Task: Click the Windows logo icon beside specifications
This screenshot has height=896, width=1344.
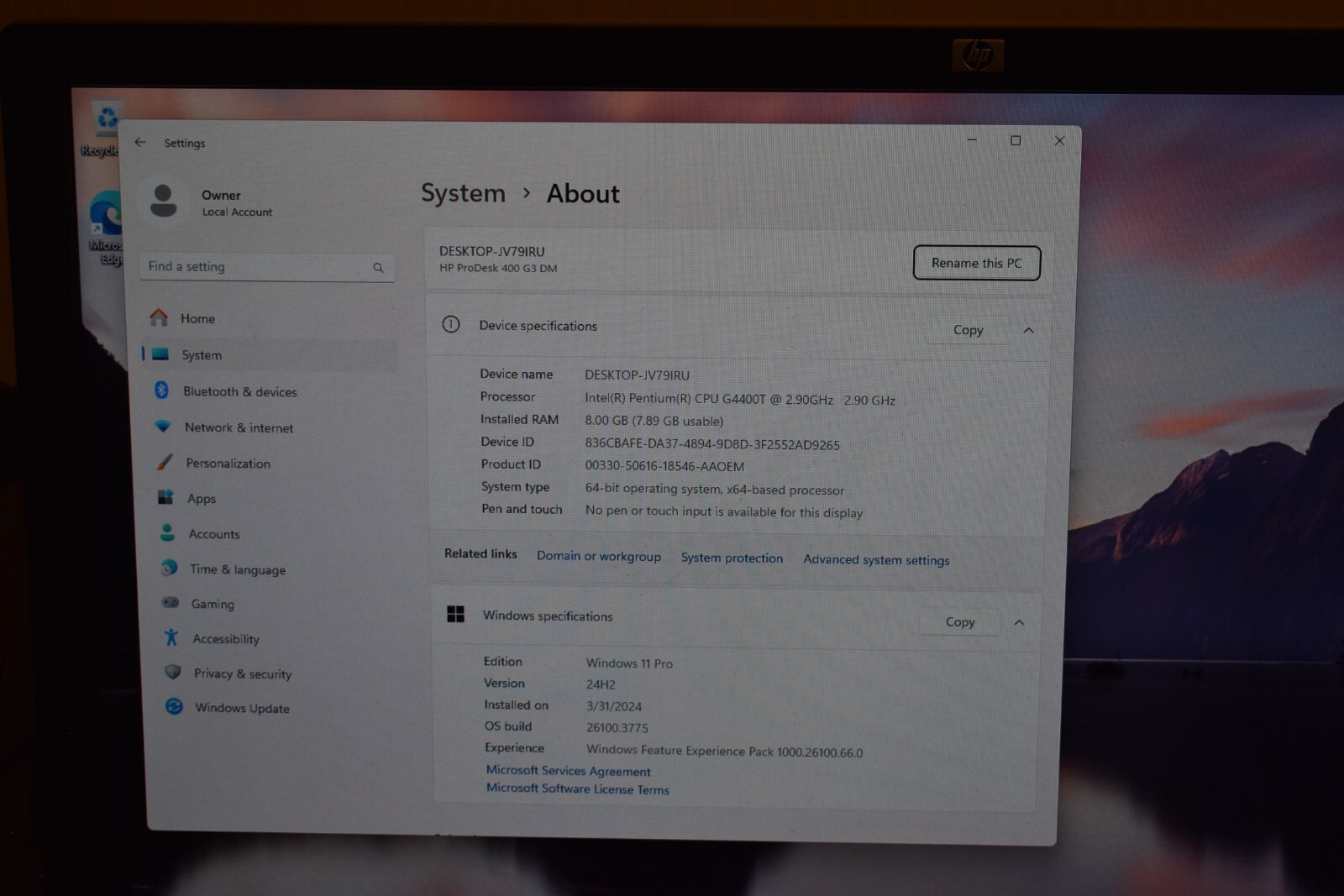Action: click(x=455, y=614)
